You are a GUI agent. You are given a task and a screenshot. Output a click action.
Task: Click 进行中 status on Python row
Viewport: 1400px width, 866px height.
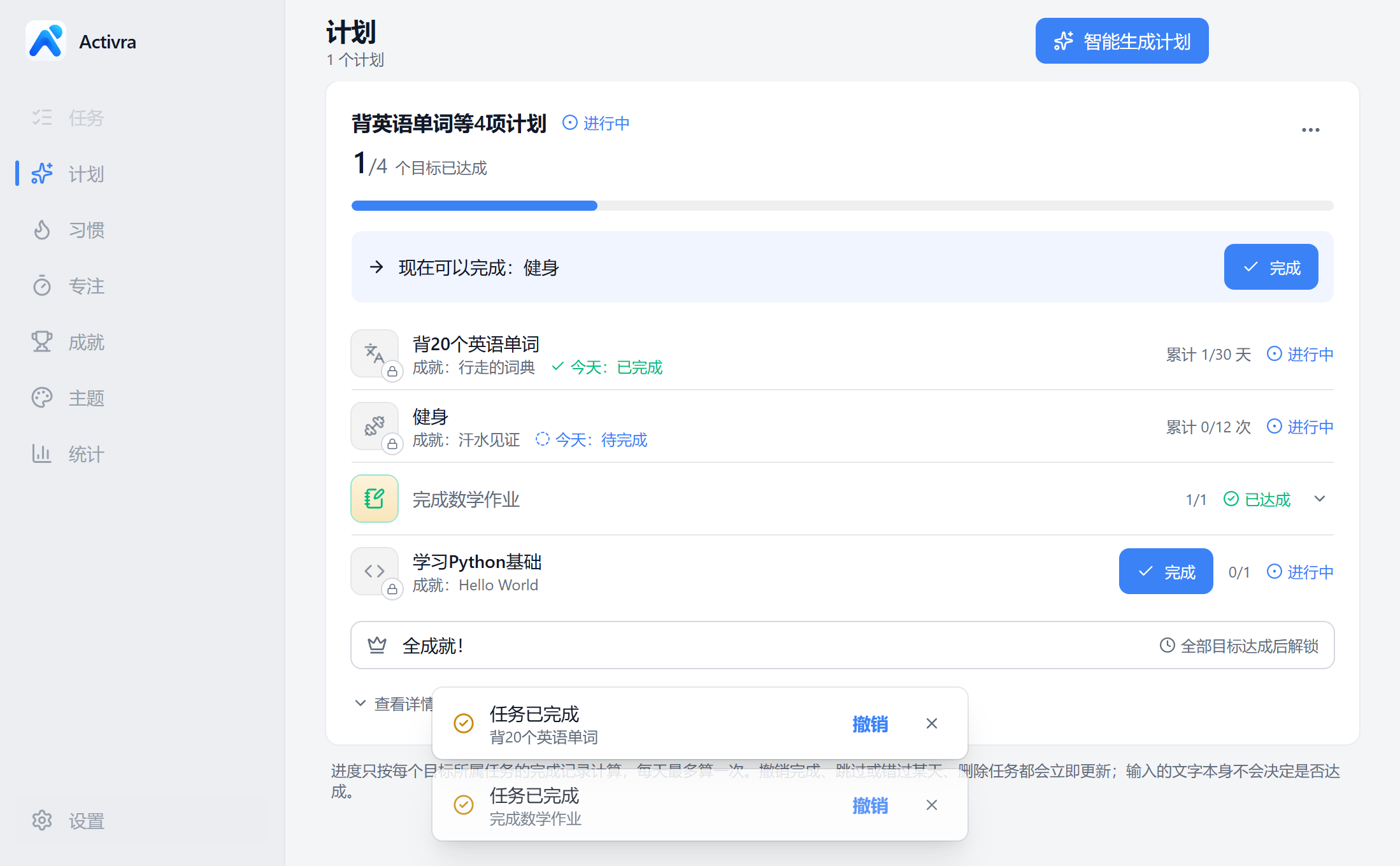[1300, 572]
